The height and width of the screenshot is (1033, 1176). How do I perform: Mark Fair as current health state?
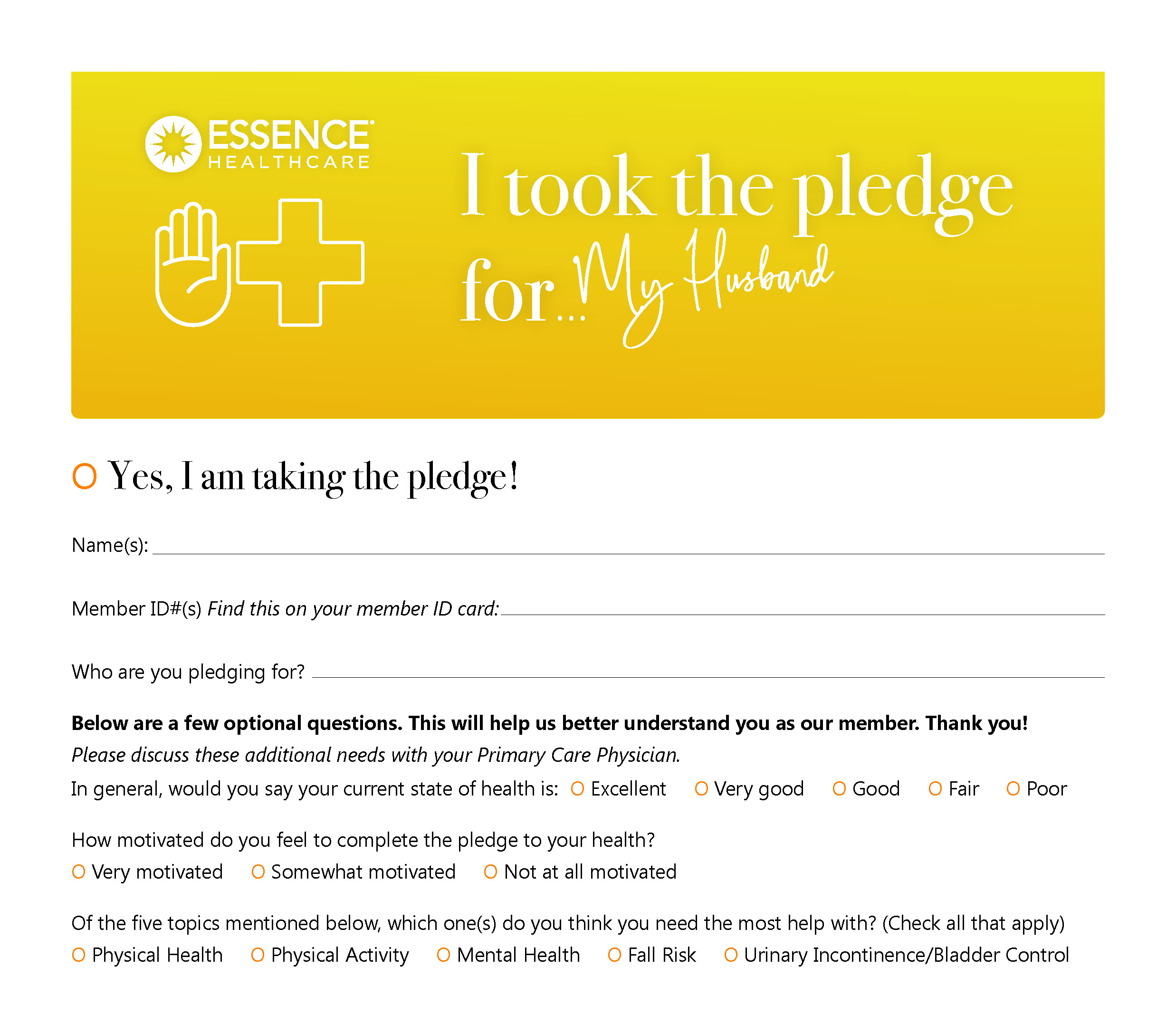pos(935,788)
